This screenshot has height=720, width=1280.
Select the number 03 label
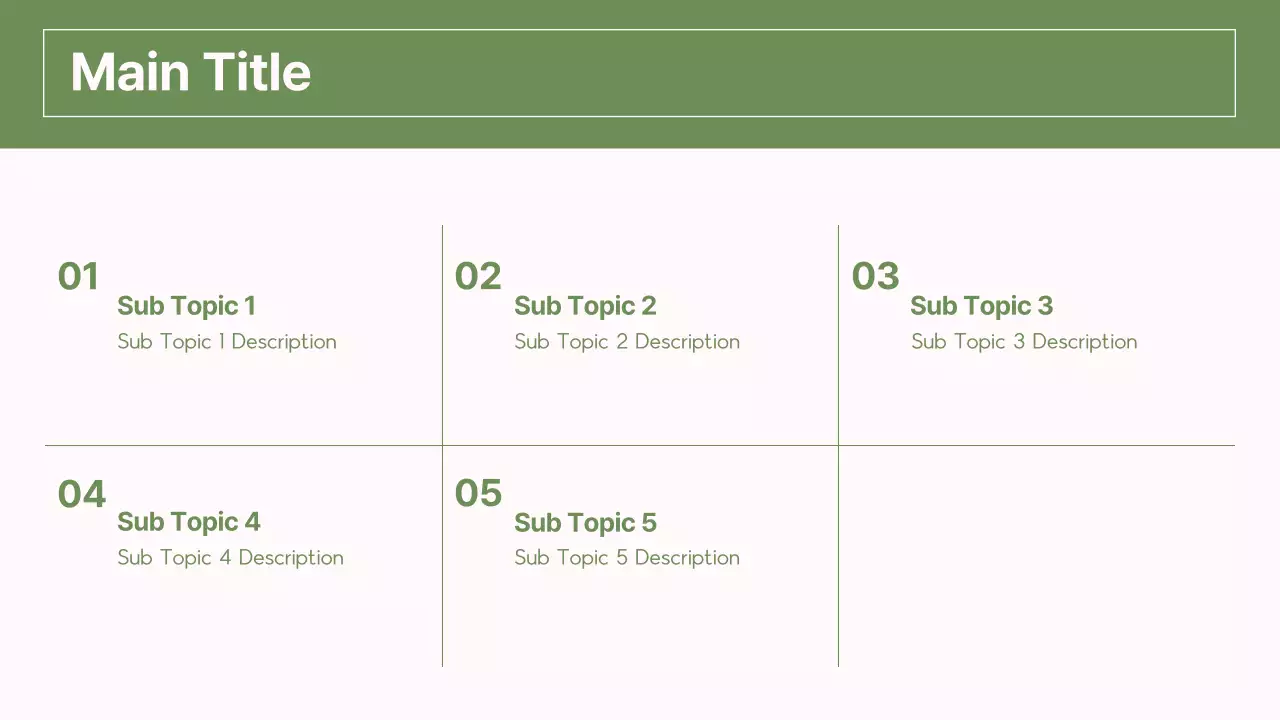(875, 277)
